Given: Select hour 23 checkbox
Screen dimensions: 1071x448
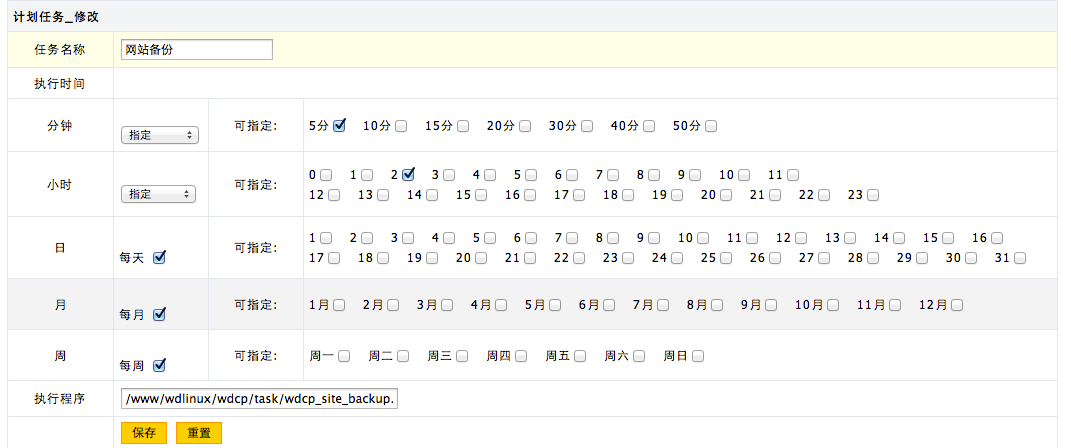Looking at the screenshot, I should tap(873, 195).
